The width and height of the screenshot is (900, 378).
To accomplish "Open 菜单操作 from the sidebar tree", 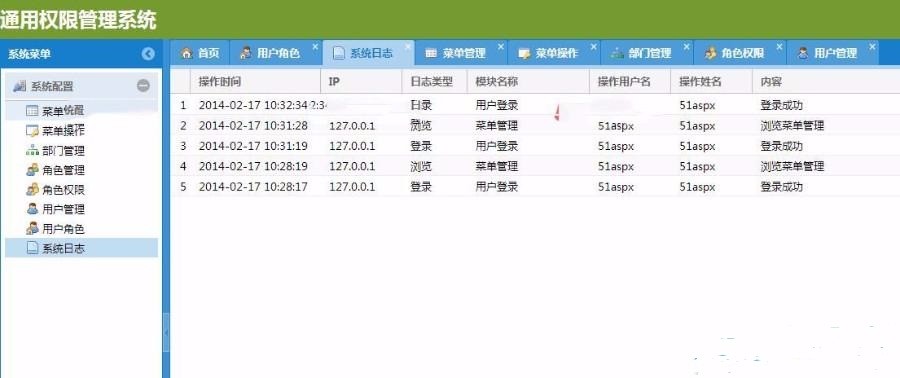I will [63, 131].
